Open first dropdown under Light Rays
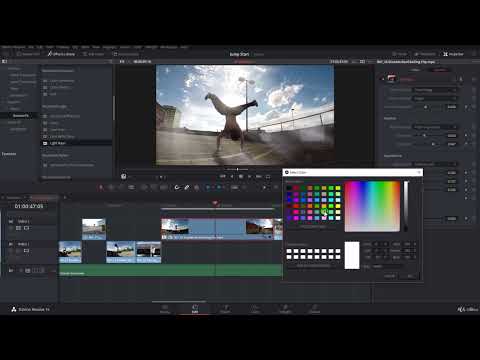This screenshot has width=480, height=360. coord(434,90)
